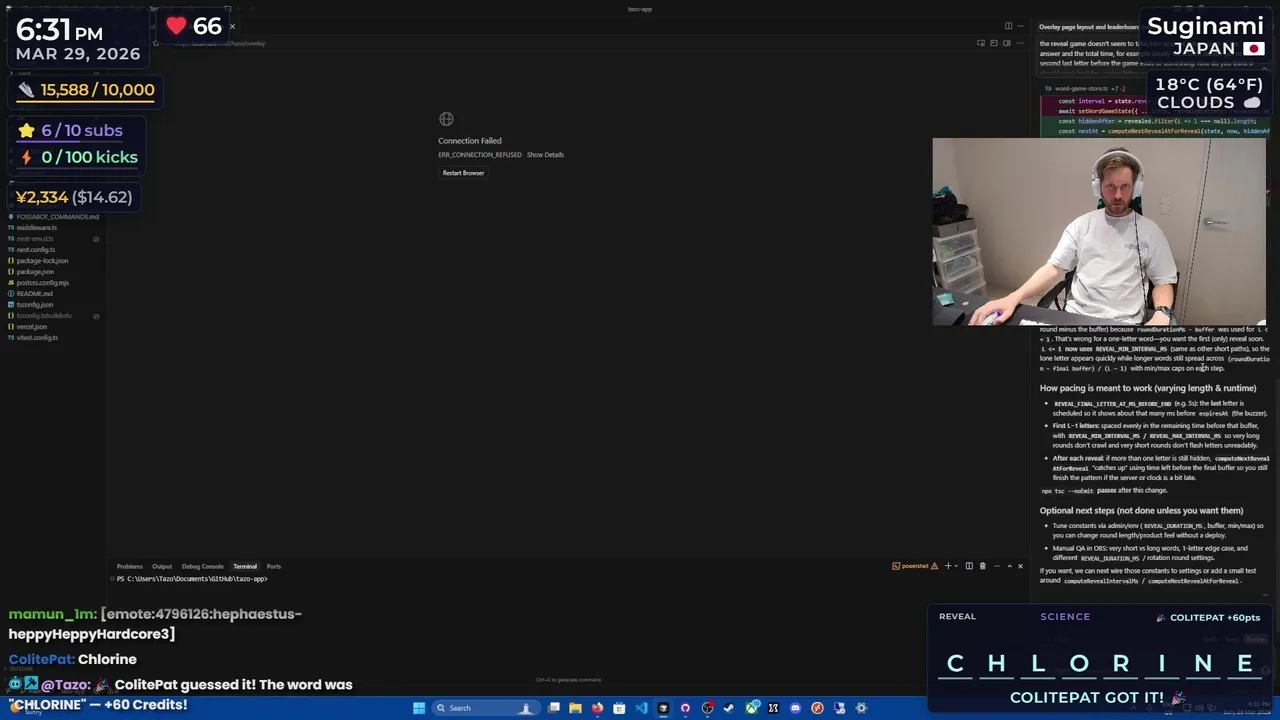The width and height of the screenshot is (1280, 720).
Task: Create a new terminal with plus icon
Action: [948, 566]
